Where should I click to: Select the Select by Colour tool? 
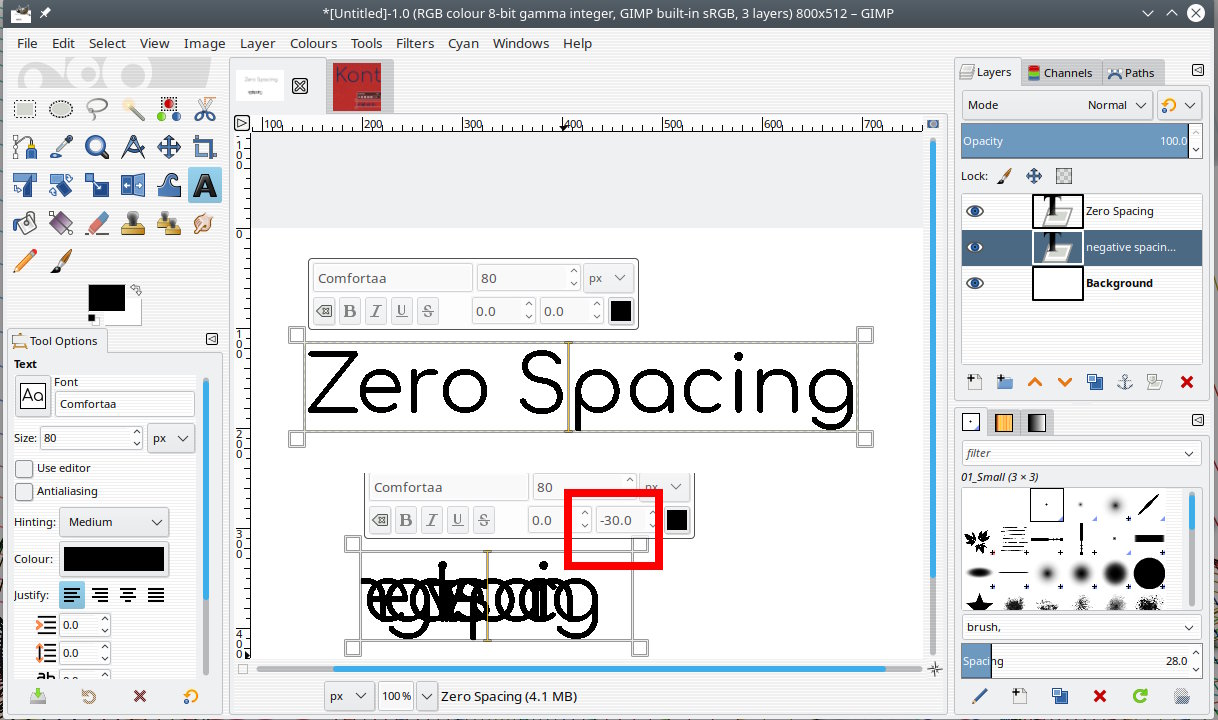point(169,110)
